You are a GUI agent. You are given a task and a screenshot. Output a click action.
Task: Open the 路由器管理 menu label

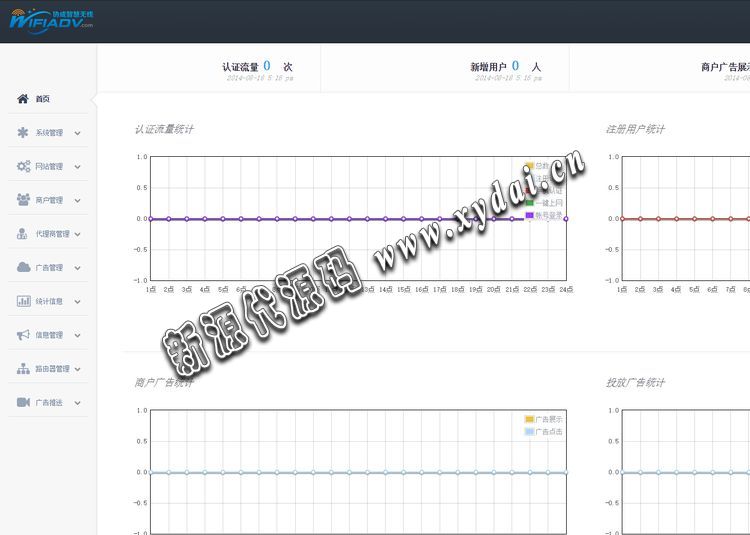pyautogui.click(x=53, y=369)
